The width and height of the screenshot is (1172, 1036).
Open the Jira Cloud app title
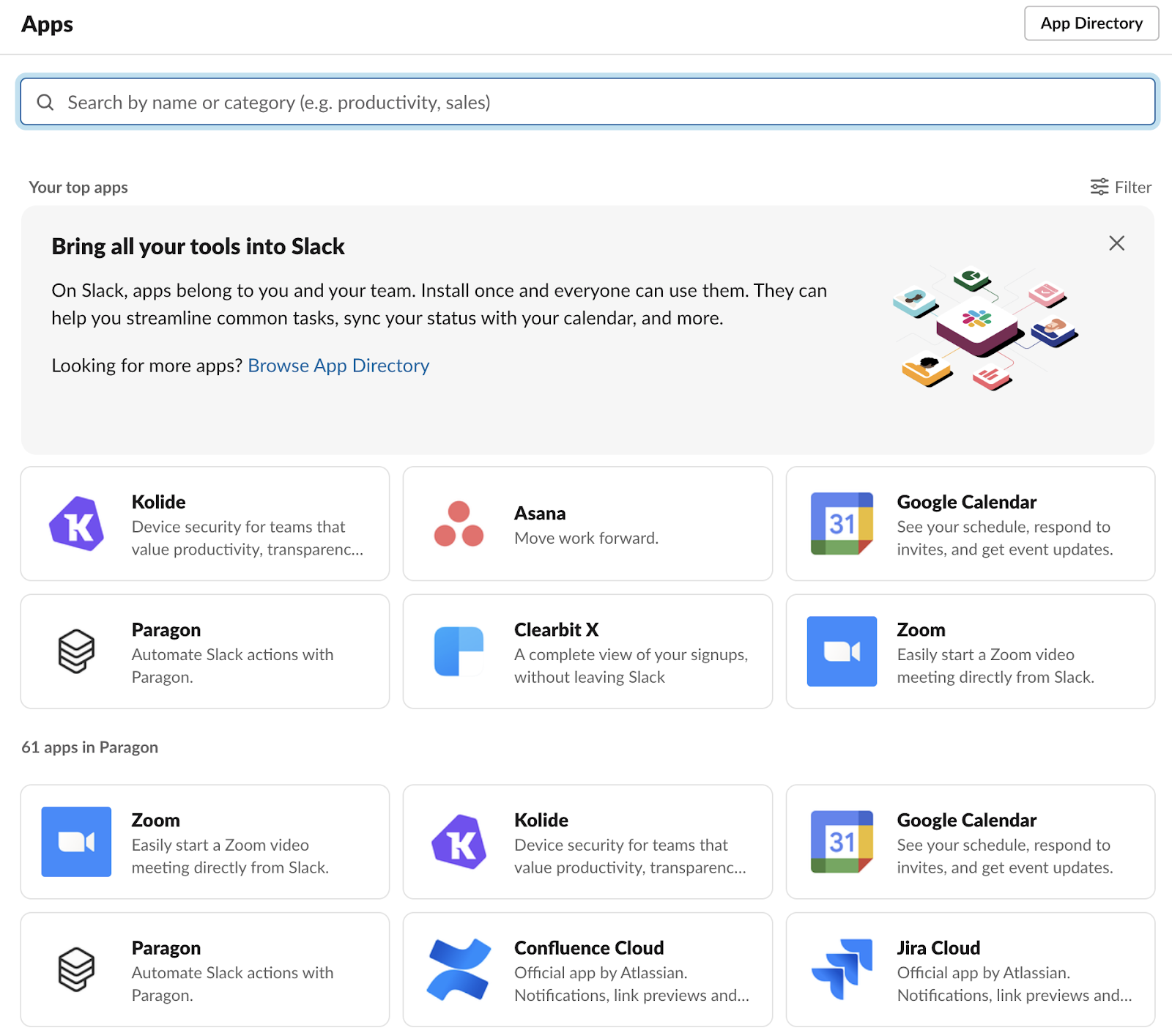938,948
